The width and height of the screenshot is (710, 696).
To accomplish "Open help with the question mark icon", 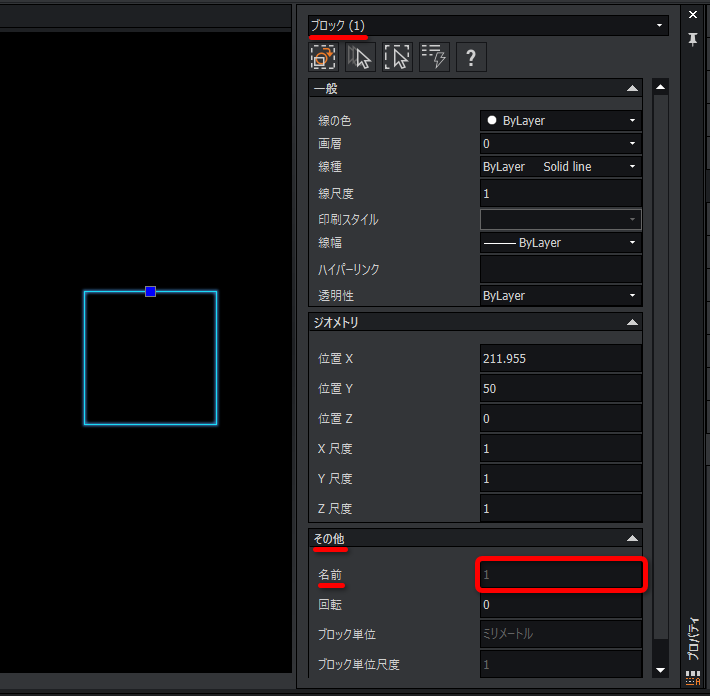I will pos(471,57).
